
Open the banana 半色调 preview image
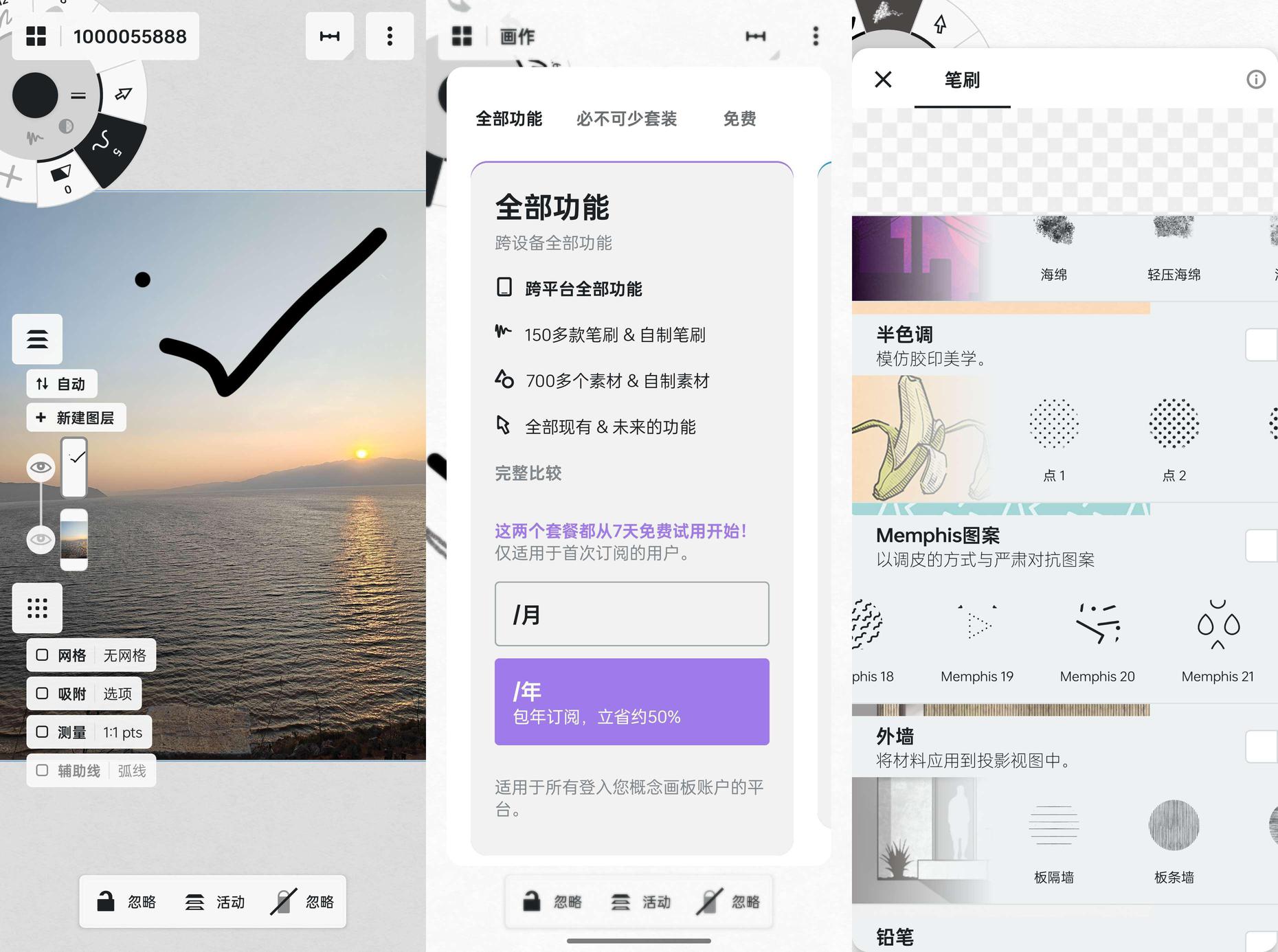(921, 438)
